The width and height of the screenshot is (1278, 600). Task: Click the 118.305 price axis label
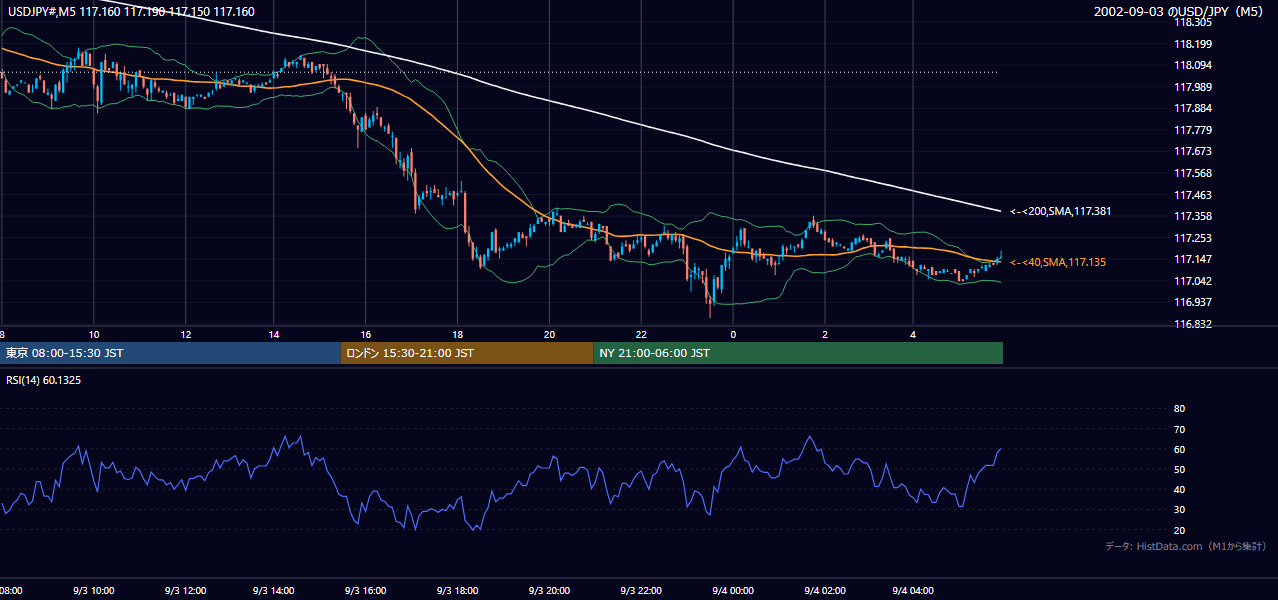1193,22
